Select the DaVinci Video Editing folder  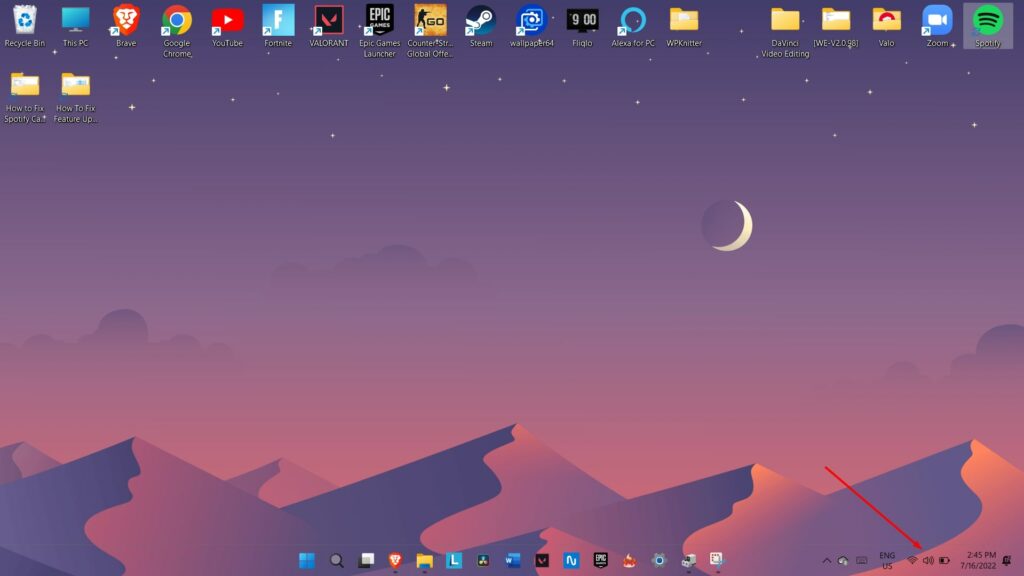(785, 21)
